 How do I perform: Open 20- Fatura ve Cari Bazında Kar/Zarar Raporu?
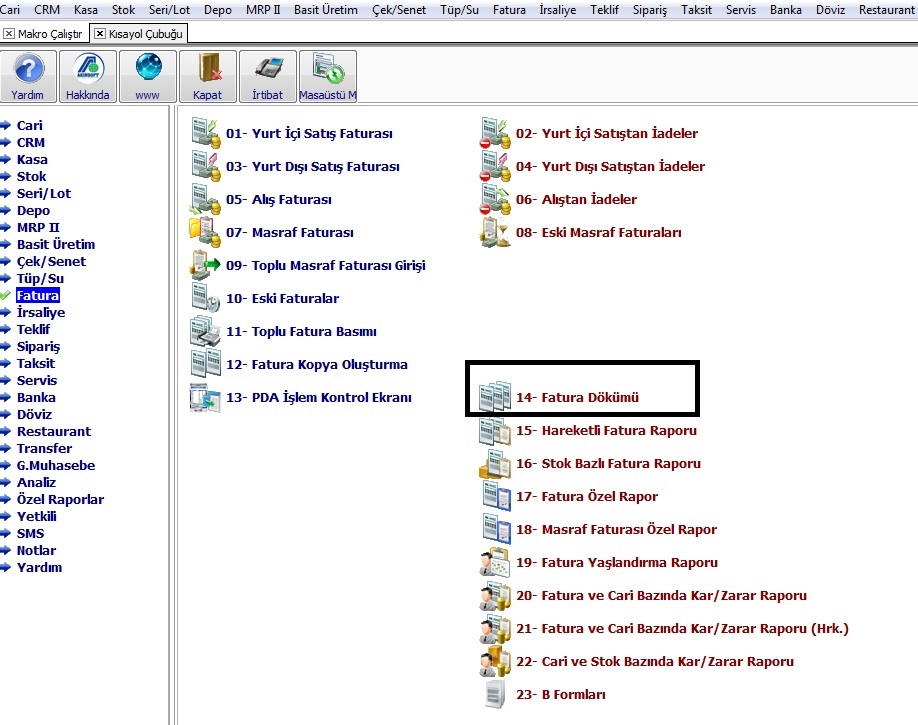point(661,595)
